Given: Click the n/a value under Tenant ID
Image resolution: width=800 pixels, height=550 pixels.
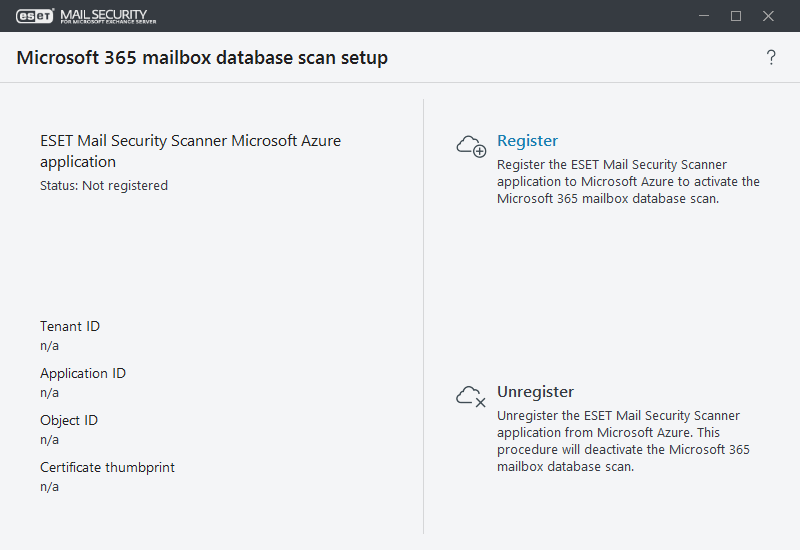Looking at the screenshot, I should (x=49, y=345).
